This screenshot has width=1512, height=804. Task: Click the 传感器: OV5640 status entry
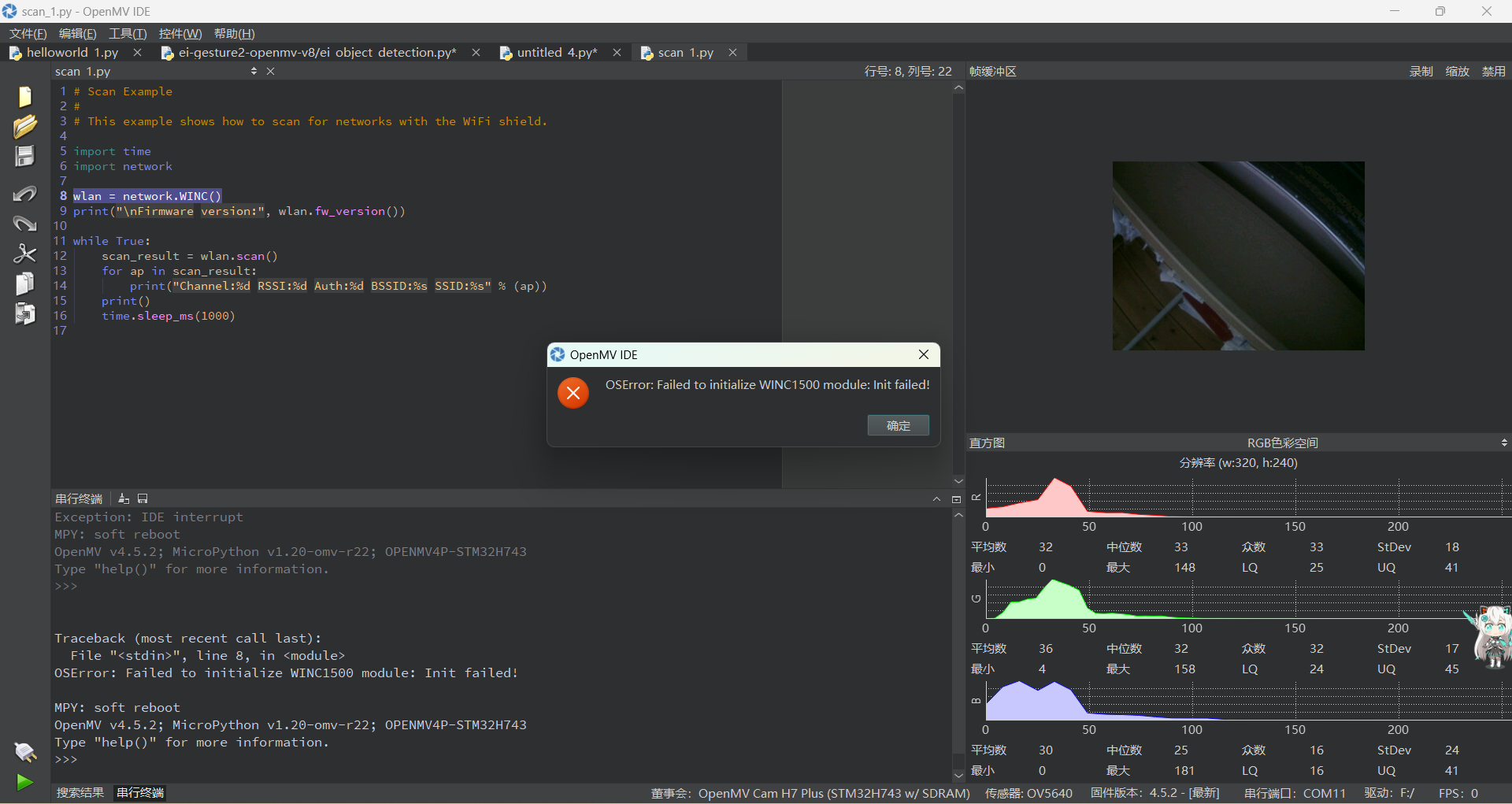(1028, 793)
